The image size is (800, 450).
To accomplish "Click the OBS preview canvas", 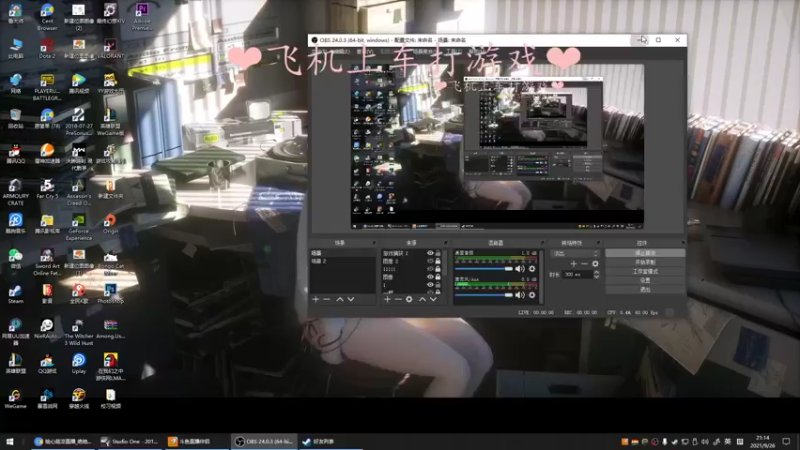I will point(497,146).
